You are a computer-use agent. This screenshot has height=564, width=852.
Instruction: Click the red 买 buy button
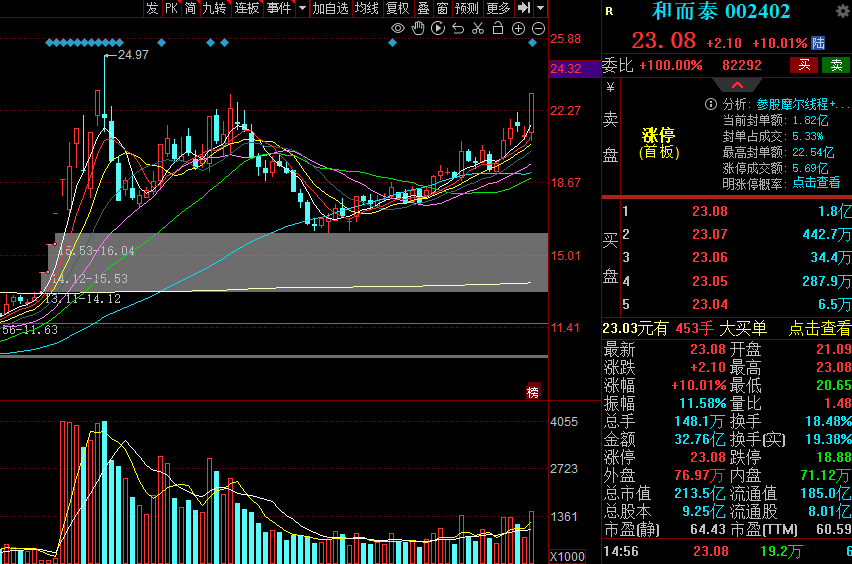804,65
